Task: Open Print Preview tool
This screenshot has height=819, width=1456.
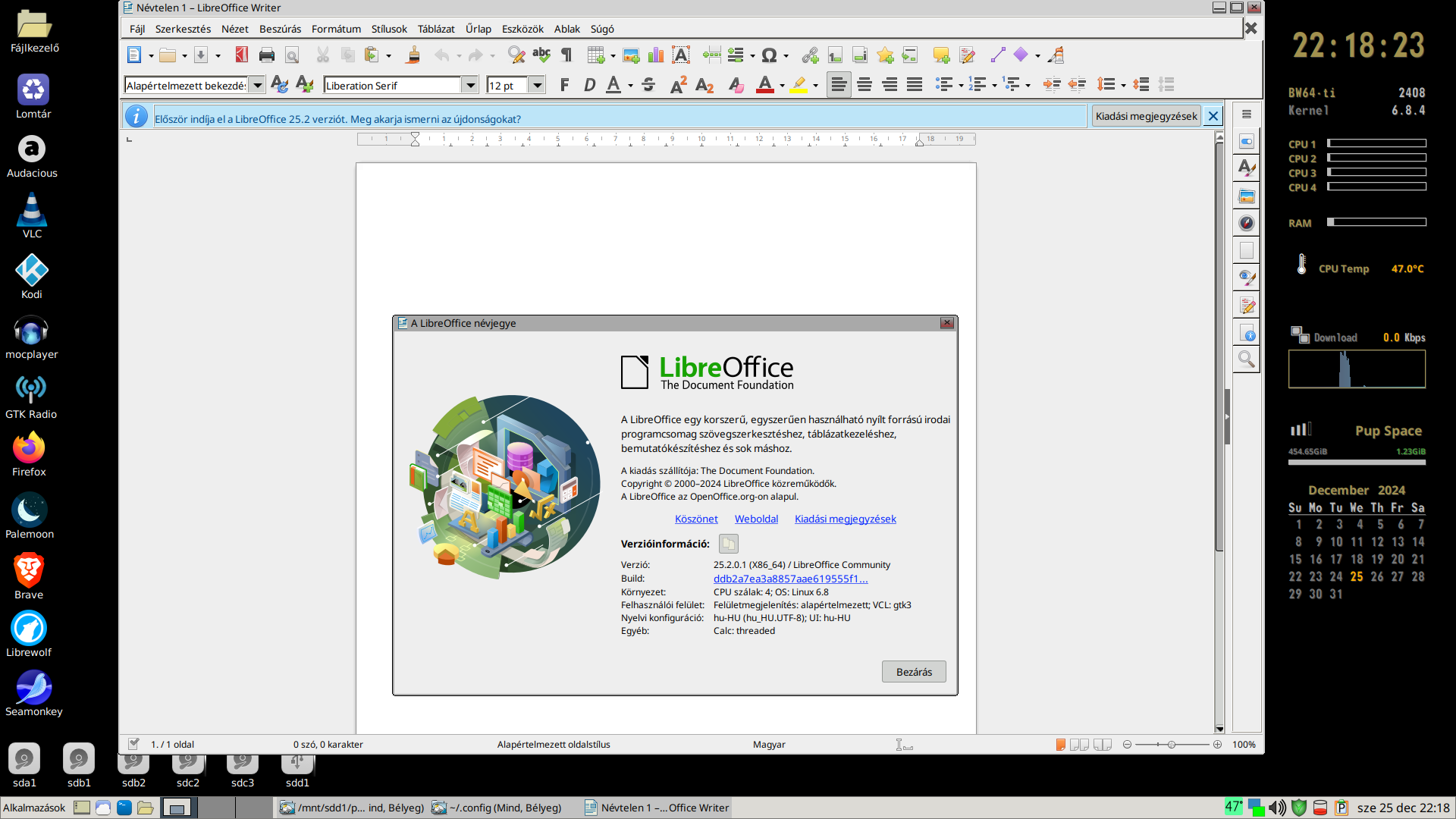Action: (x=292, y=55)
